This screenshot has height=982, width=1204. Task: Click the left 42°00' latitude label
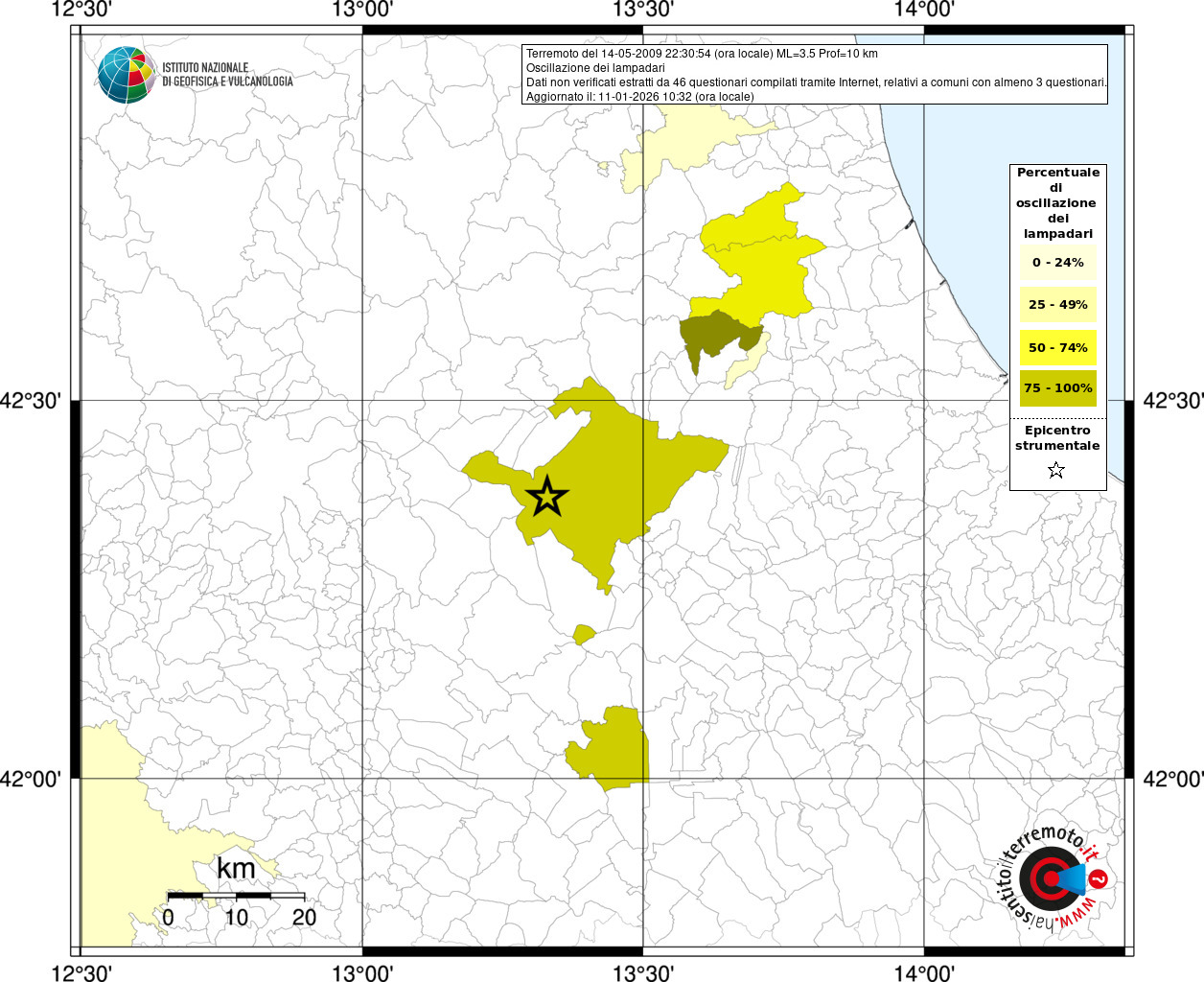click(x=31, y=779)
